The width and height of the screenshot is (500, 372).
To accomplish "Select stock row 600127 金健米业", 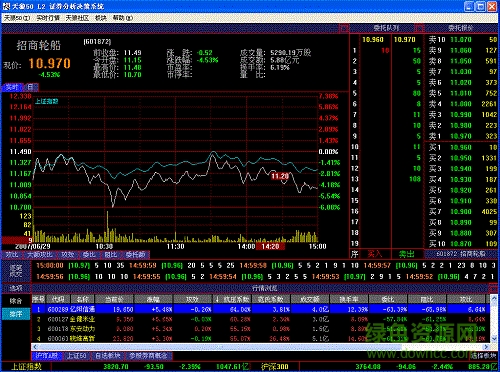I will (x=260, y=319).
